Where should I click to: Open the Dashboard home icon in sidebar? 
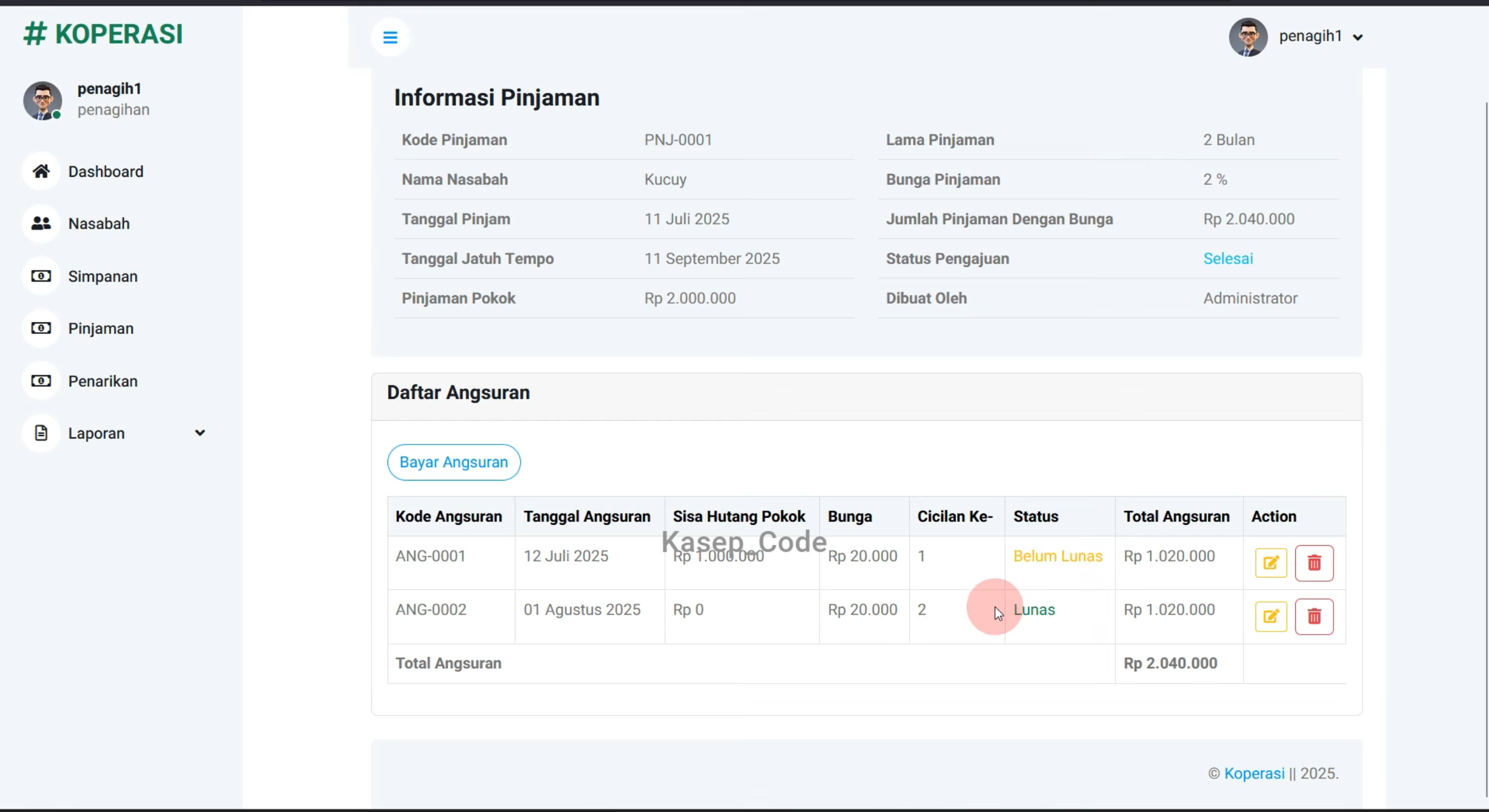41,171
